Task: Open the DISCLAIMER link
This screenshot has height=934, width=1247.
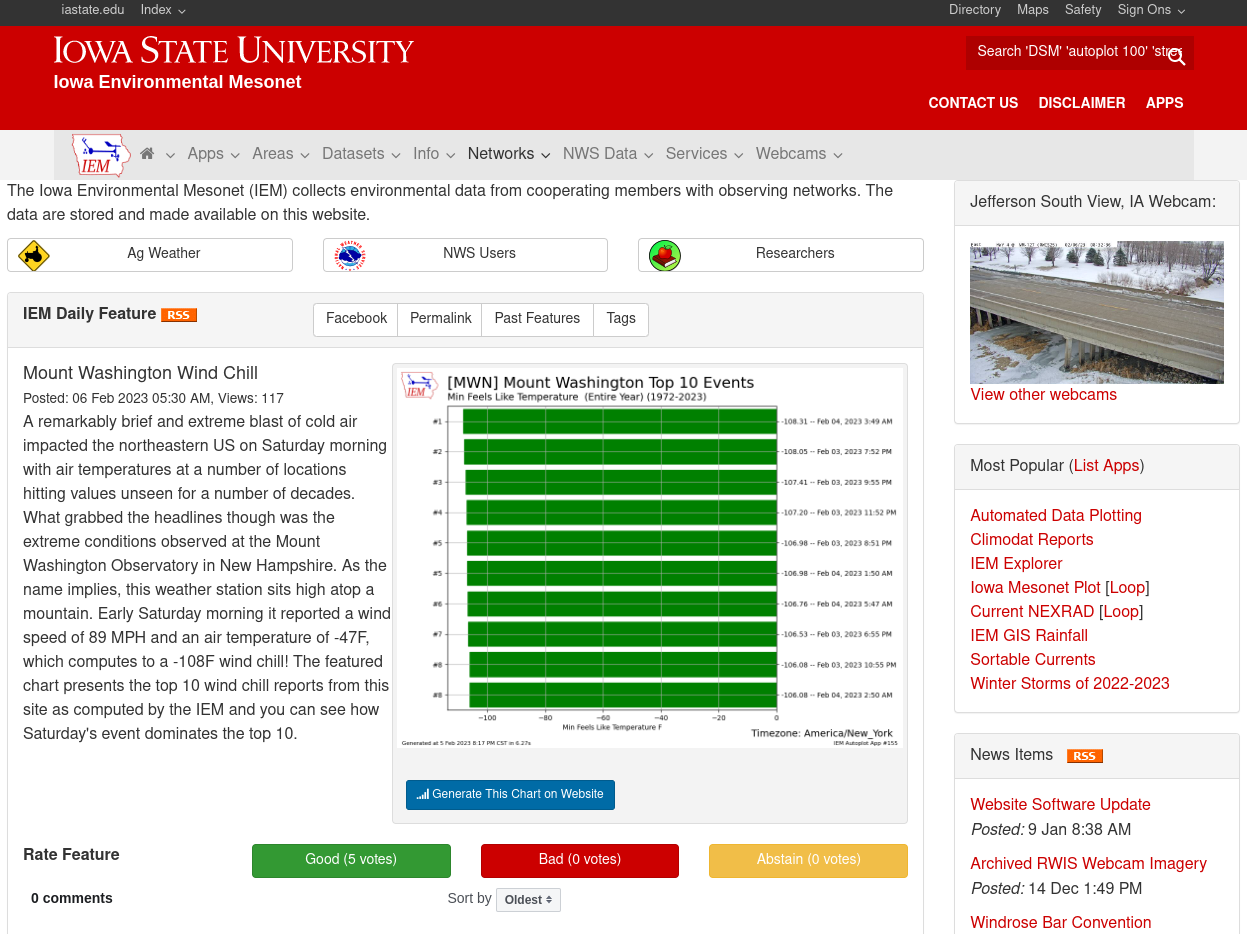Action: 1082,103
